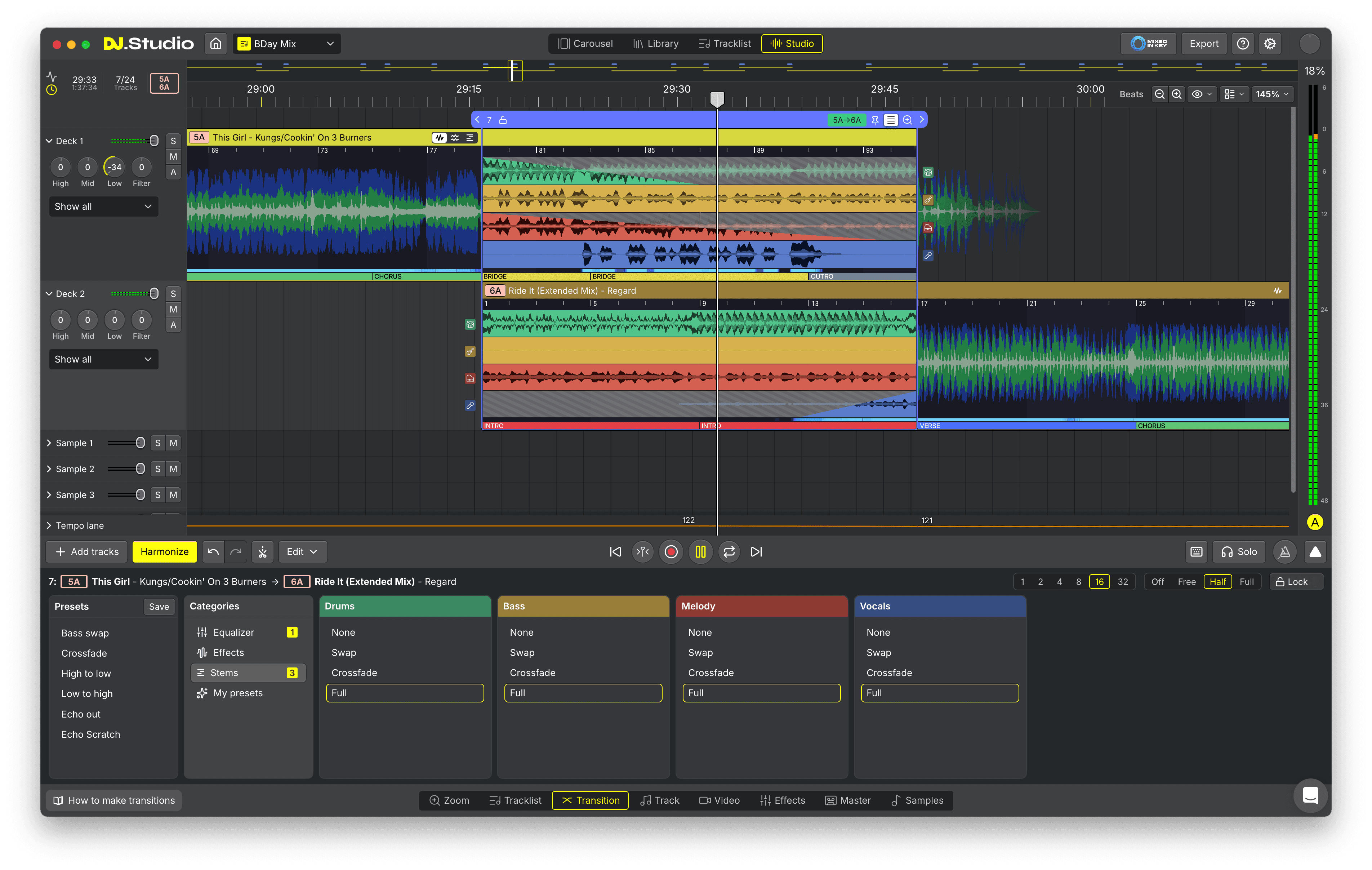Toggle the transition Lock

click(x=1296, y=582)
